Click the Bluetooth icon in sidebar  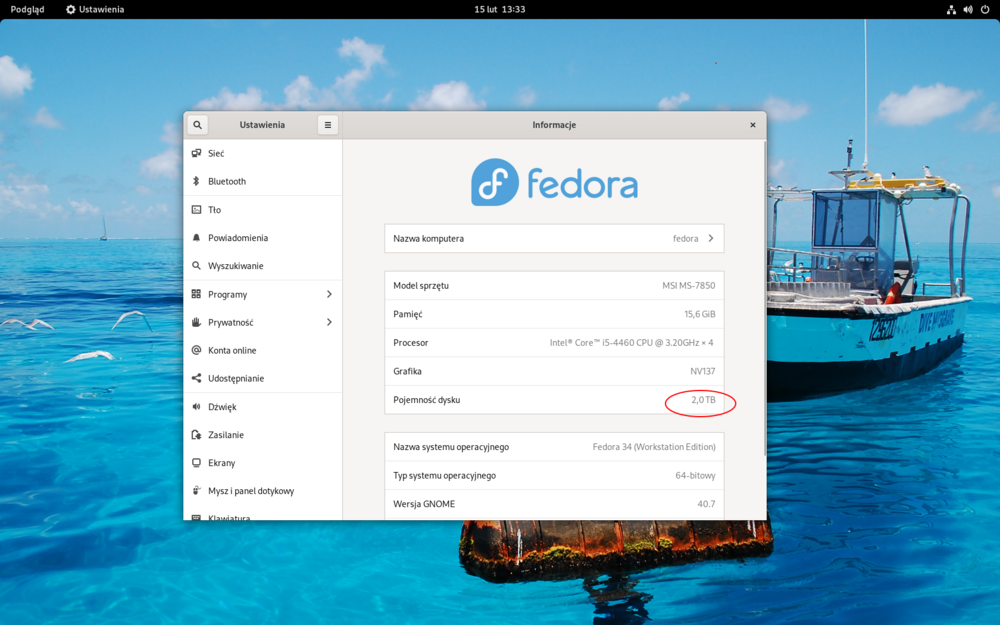[196, 181]
